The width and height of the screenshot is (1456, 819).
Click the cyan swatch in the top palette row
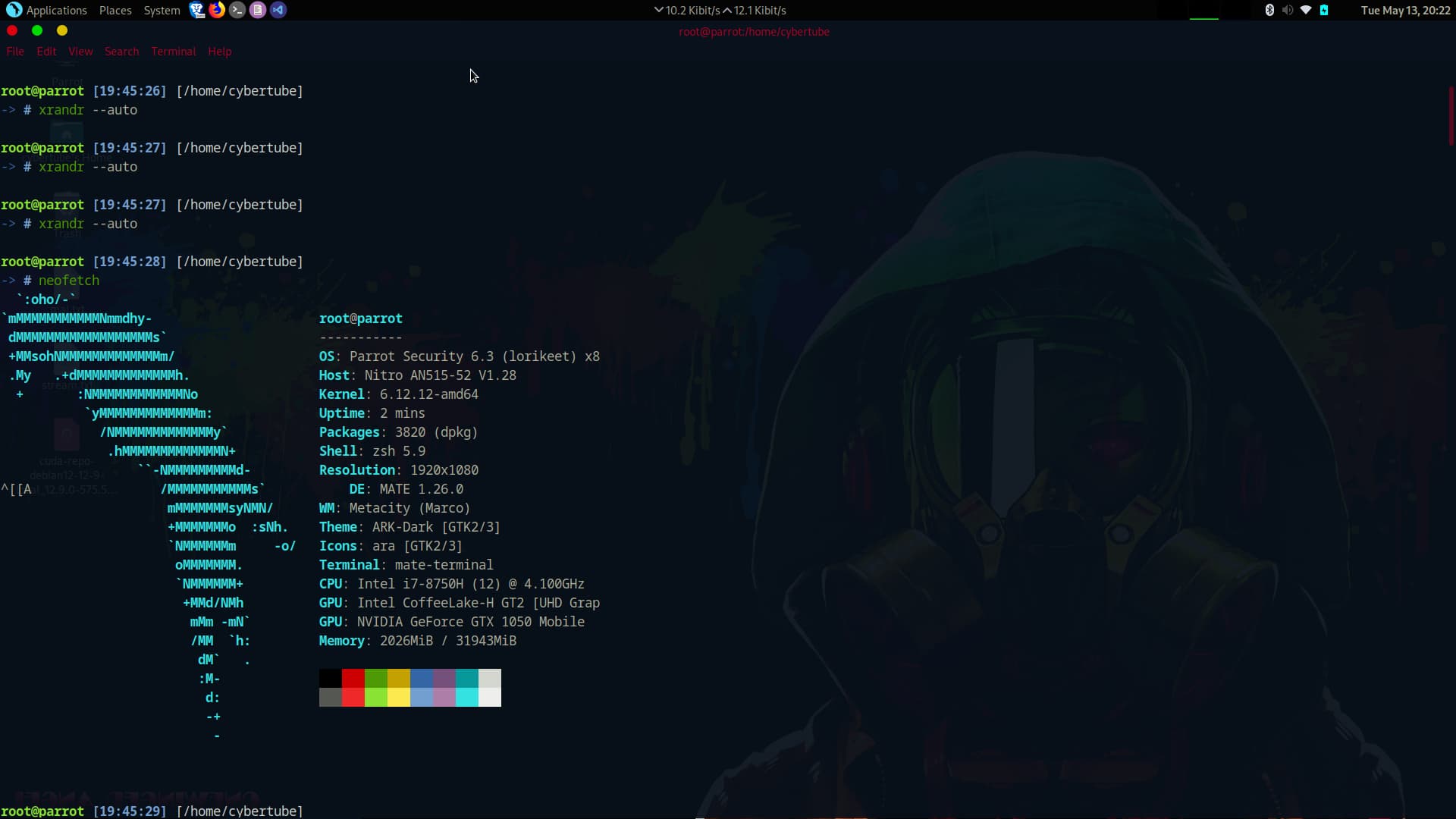click(x=467, y=678)
